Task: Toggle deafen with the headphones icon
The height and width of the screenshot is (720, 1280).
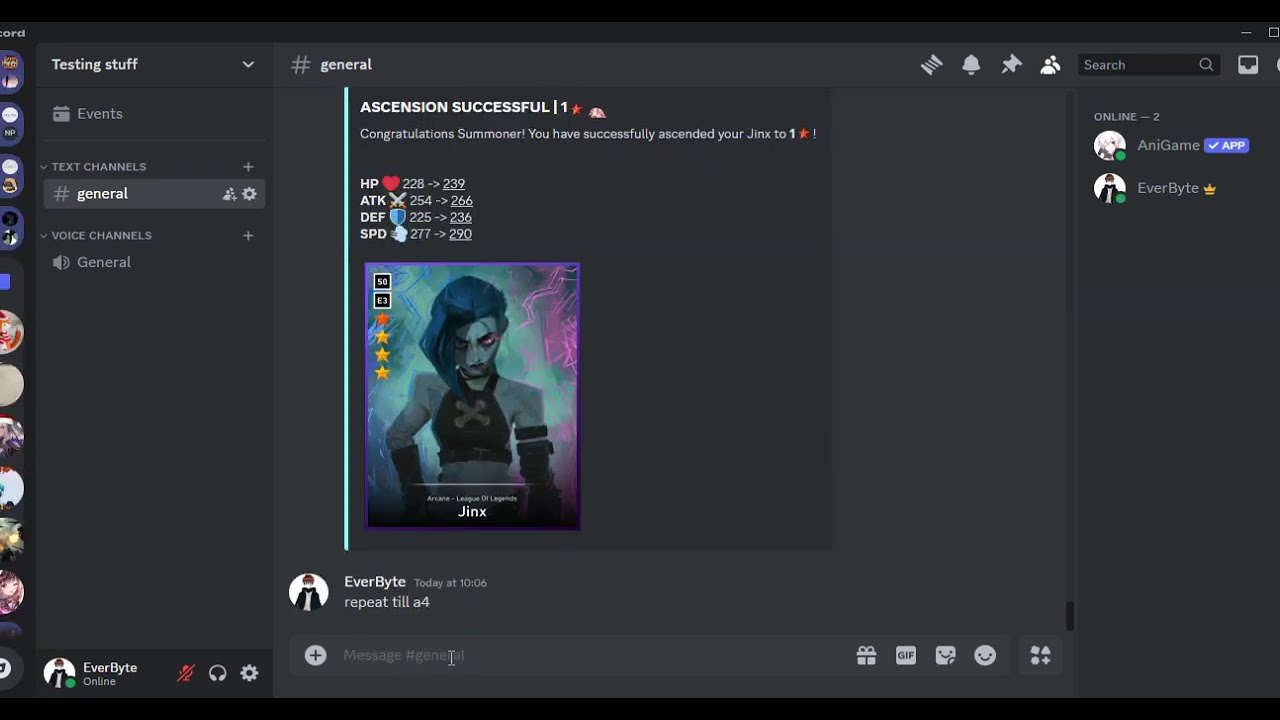Action: pos(218,674)
